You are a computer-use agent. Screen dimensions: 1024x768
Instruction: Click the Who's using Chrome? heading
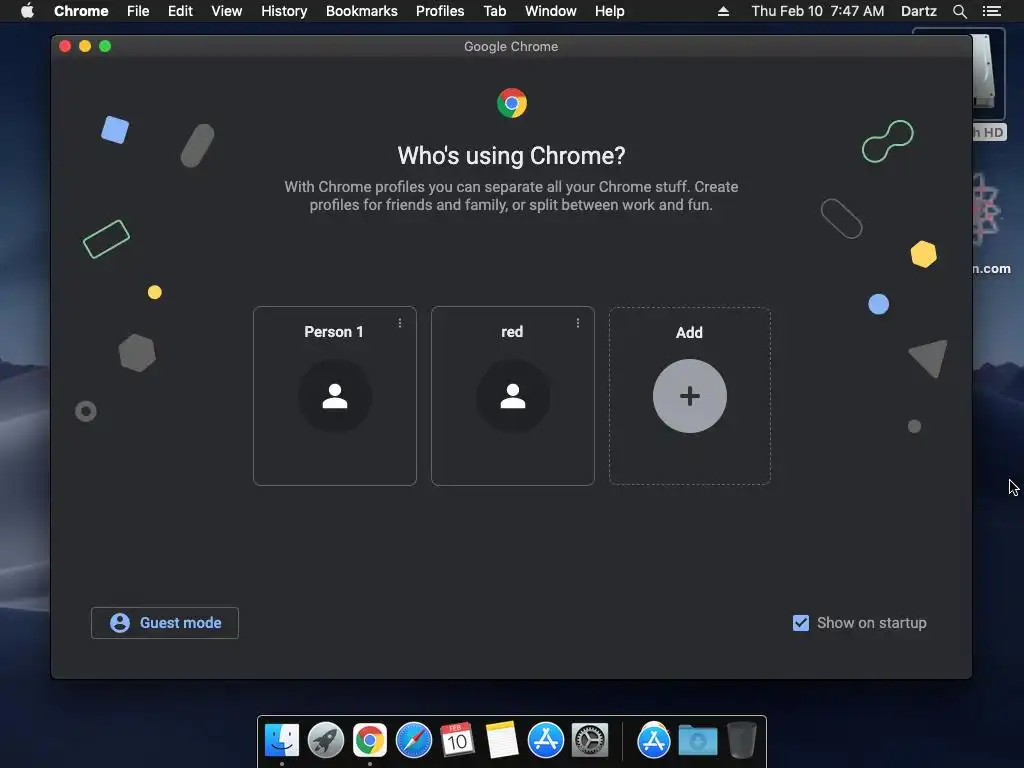tap(511, 155)
